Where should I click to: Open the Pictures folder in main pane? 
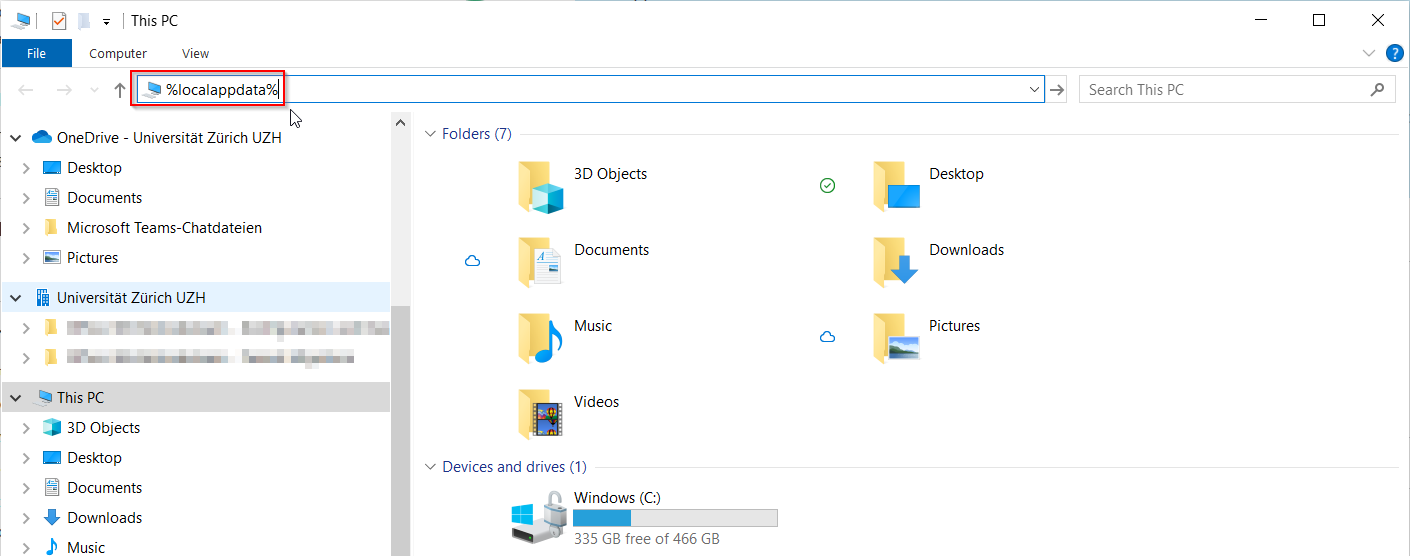pos(895,338)
